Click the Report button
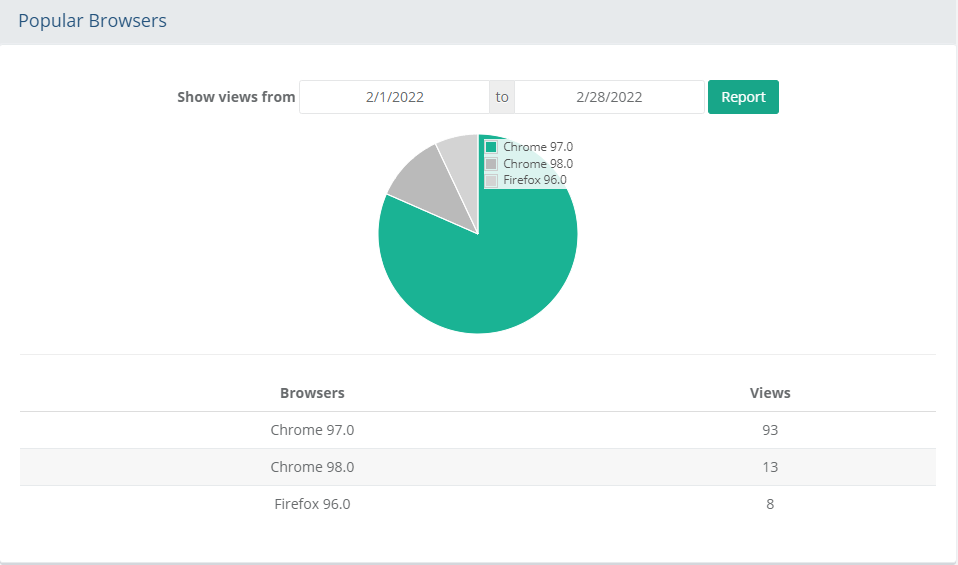The image size is (958, 565). pyautogui.click(x=743, y=97)
